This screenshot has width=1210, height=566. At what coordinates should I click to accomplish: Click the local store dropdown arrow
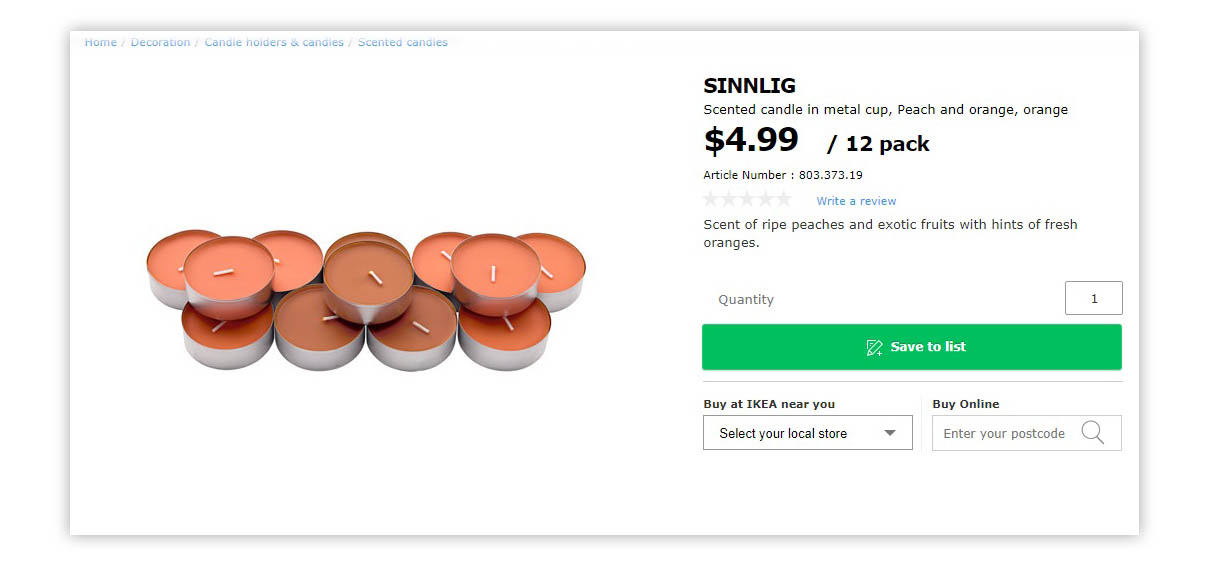[890, 433]
